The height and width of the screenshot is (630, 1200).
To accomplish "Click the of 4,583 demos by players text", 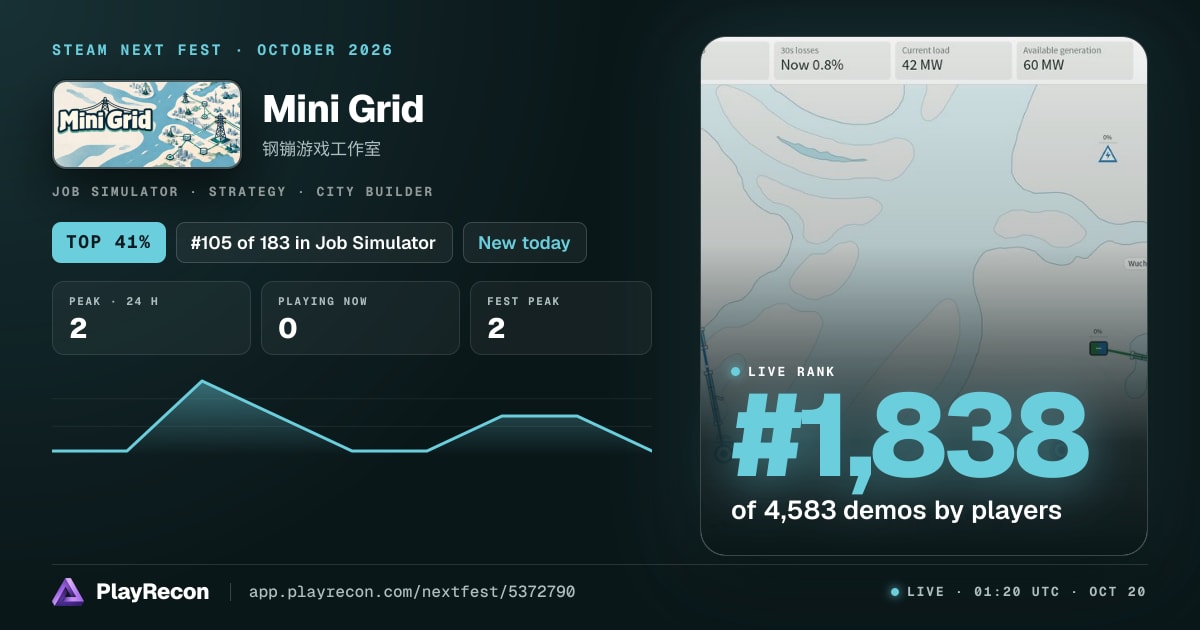I will (896, 510).
